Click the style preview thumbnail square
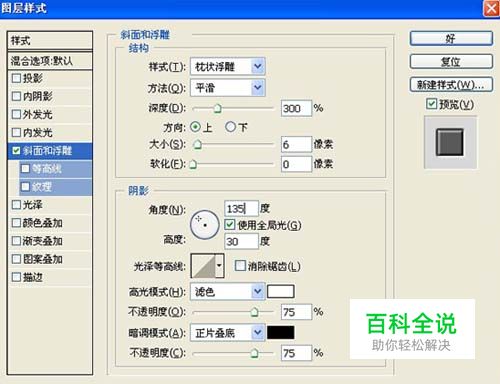 point(450,142)
